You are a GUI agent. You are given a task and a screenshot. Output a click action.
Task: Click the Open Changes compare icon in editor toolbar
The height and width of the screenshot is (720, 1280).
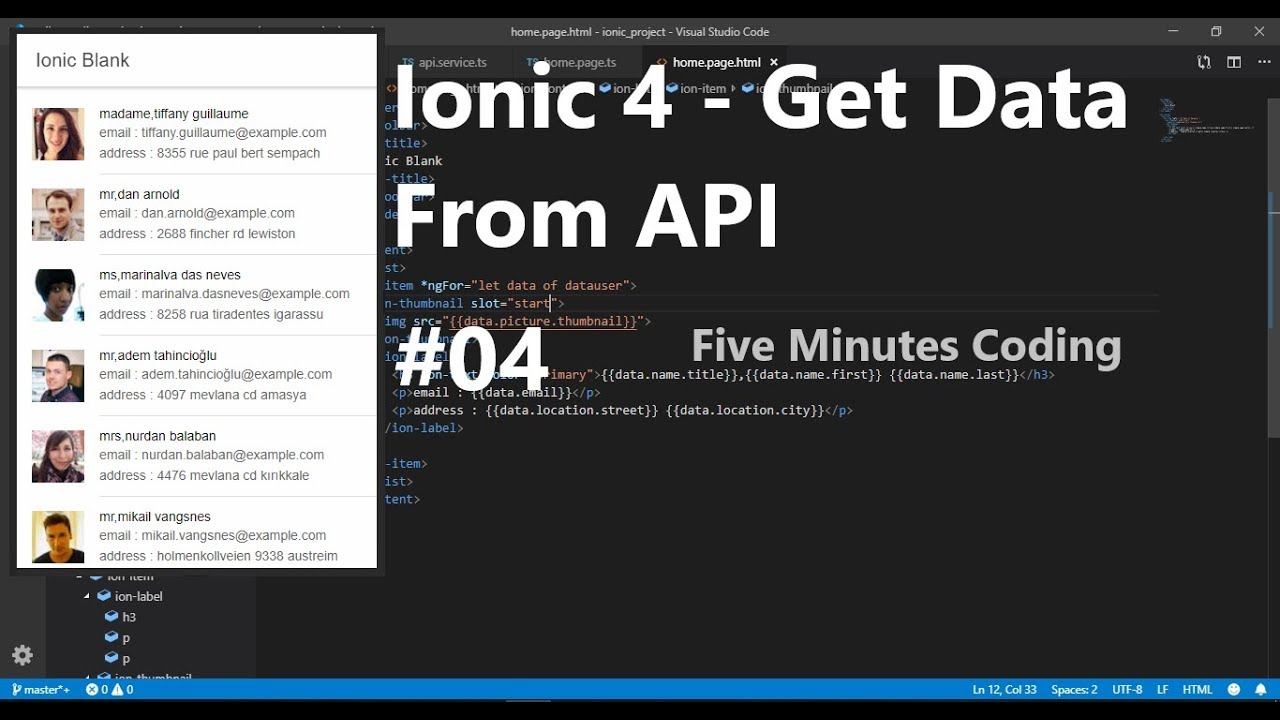(1204, 62)
